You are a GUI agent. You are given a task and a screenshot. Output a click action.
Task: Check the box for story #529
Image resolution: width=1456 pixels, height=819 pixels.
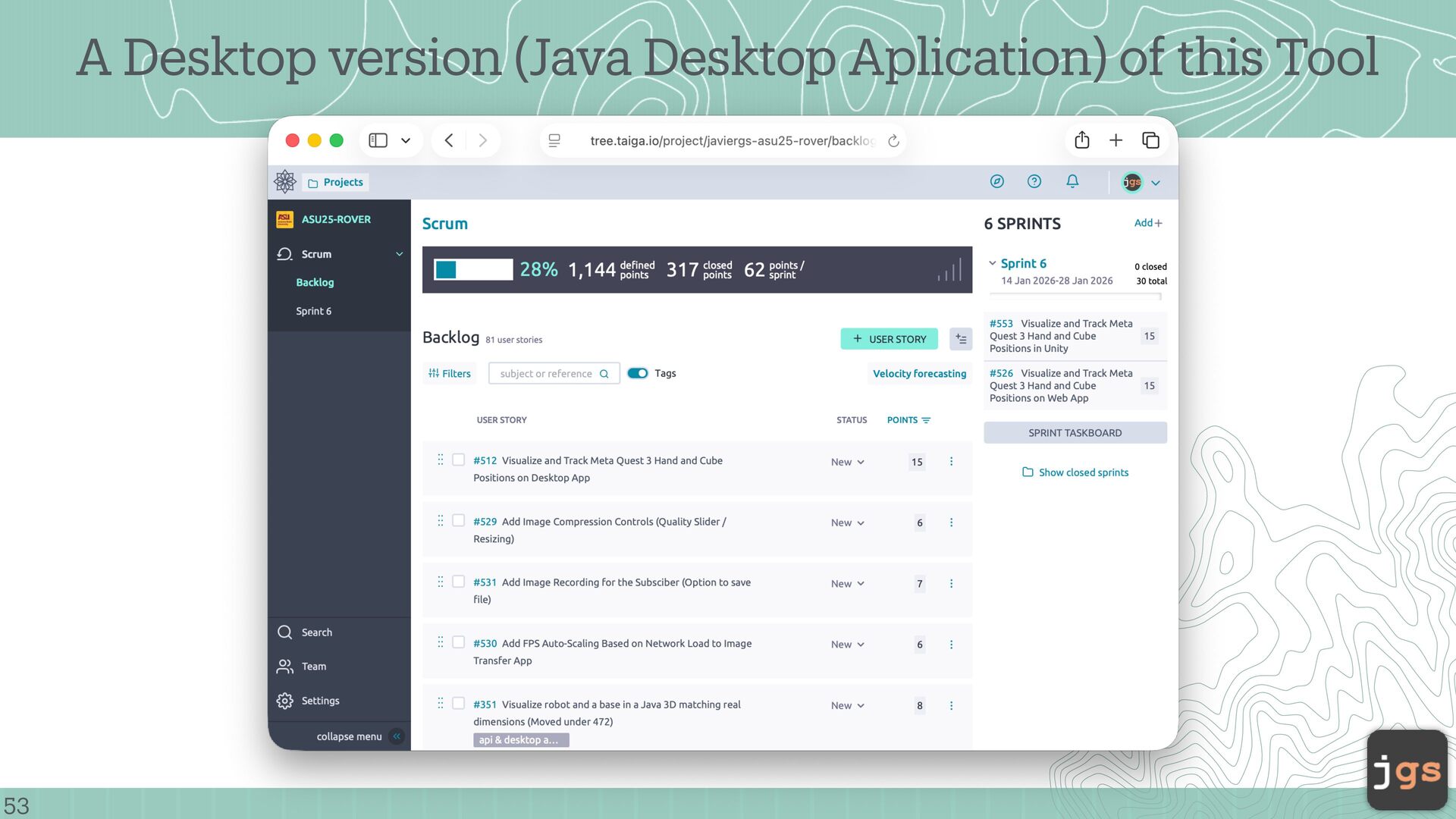tap(458, 521)
